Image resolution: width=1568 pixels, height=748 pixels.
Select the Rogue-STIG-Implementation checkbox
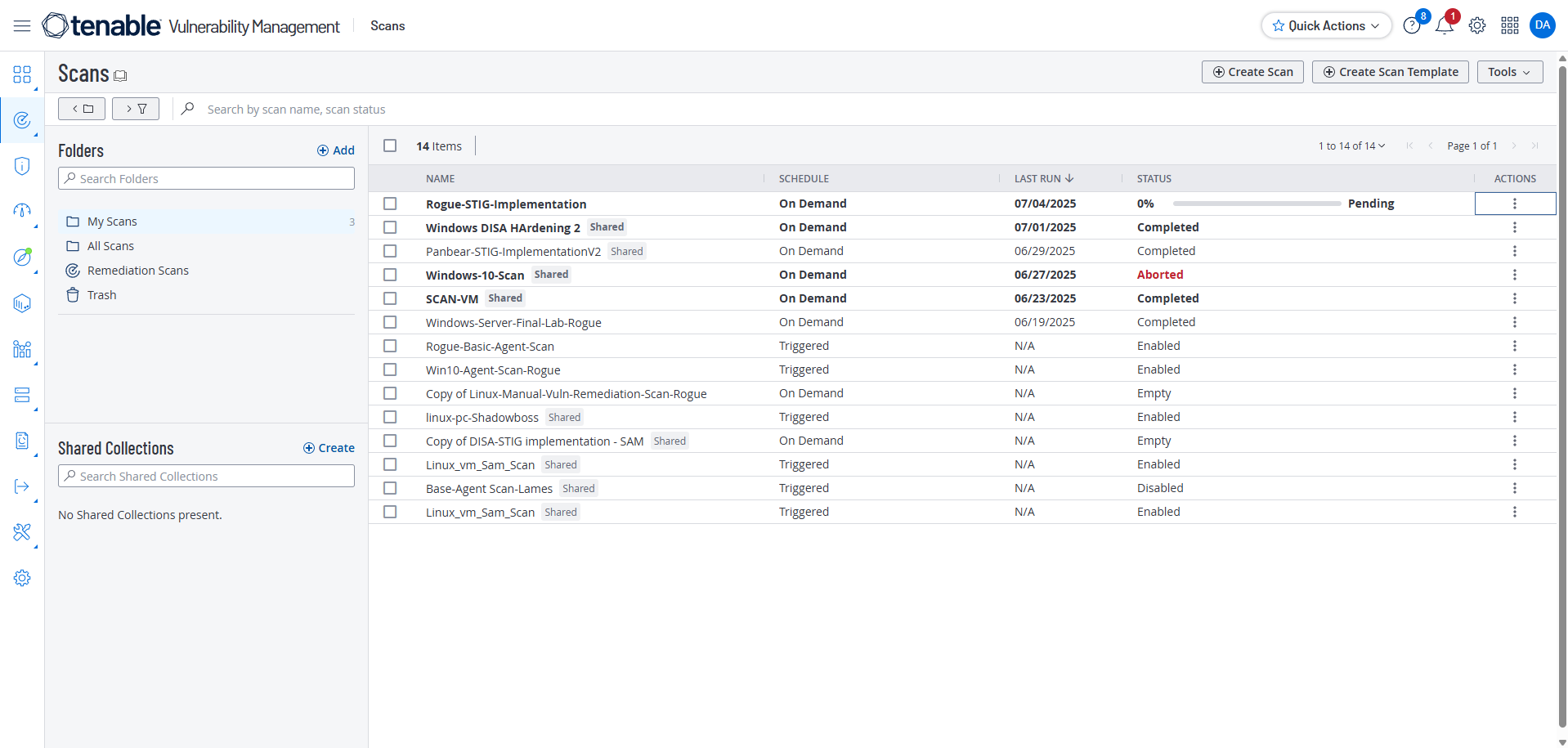[x=390, y=204]
